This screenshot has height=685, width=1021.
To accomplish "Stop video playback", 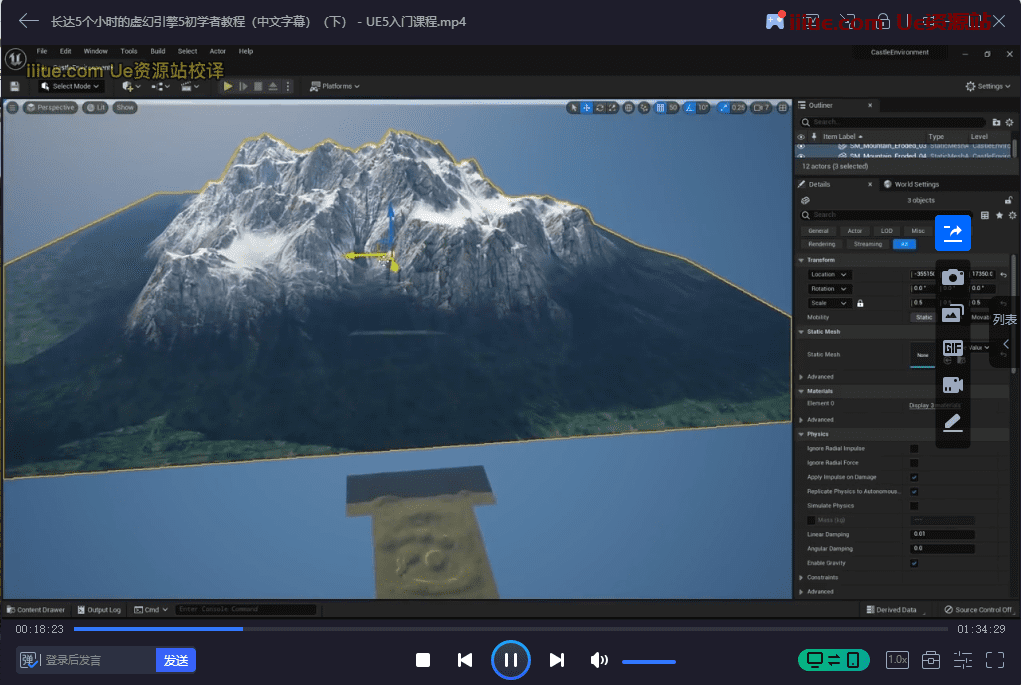I will pyautogui.click(x=423, y=660).
